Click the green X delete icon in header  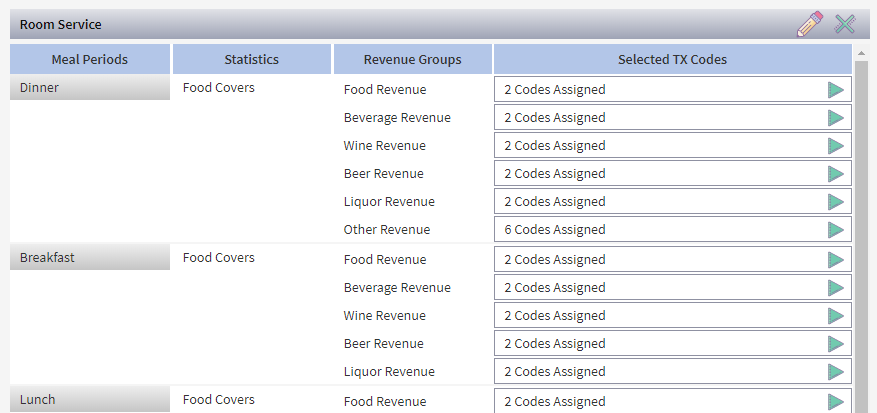point(845,25)
